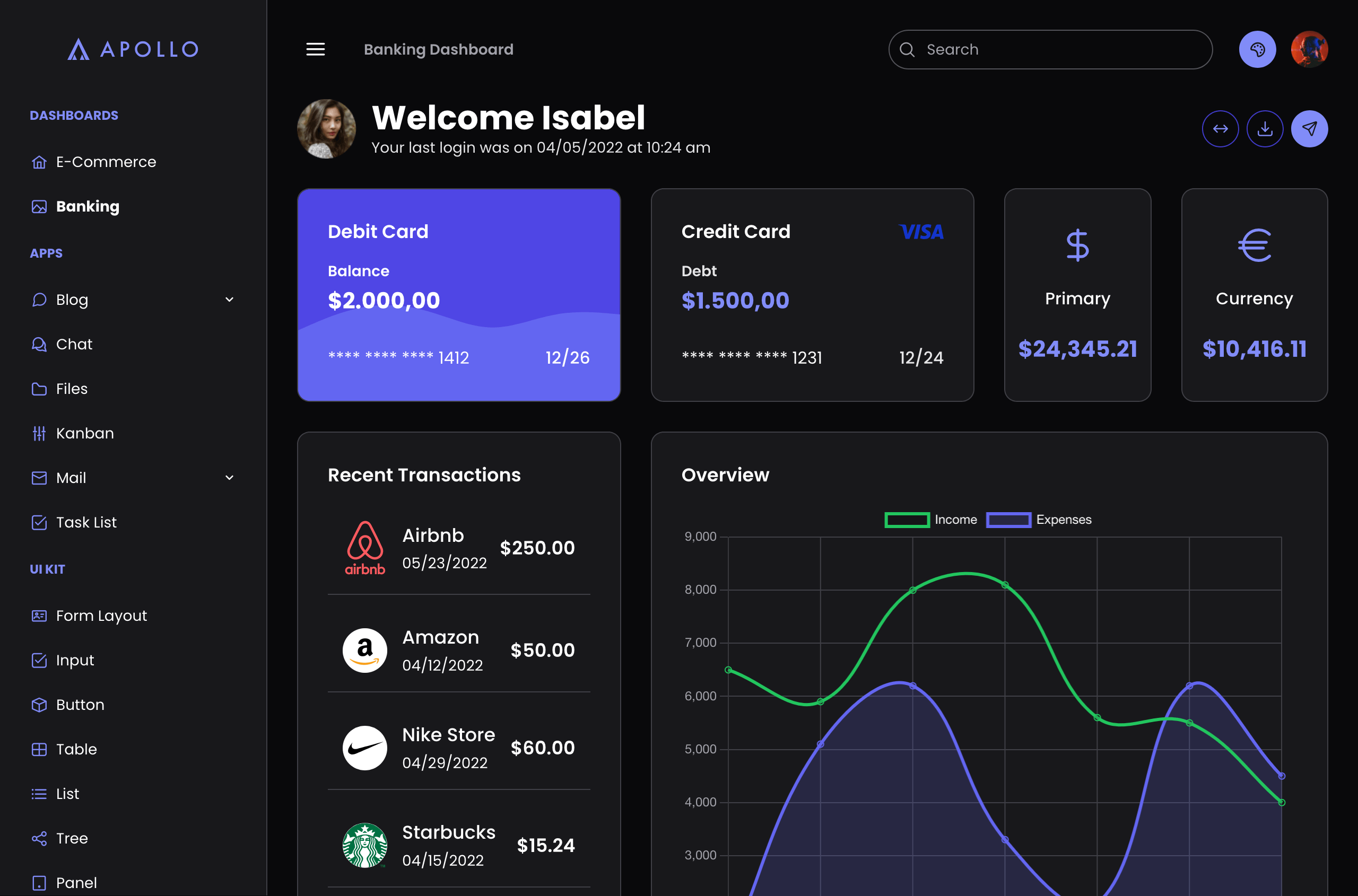This screenshot has height=896, width=1358.
Task: Click the Nike Store logo
Action: (365, 748)
